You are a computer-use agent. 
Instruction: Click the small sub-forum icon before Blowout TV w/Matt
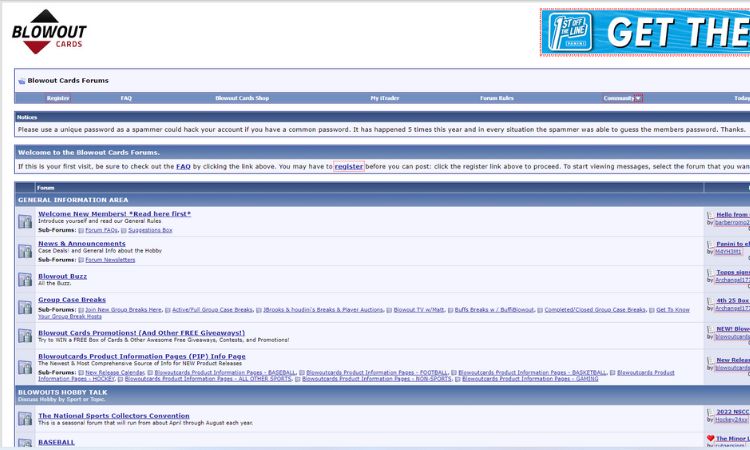pos(389,310)
